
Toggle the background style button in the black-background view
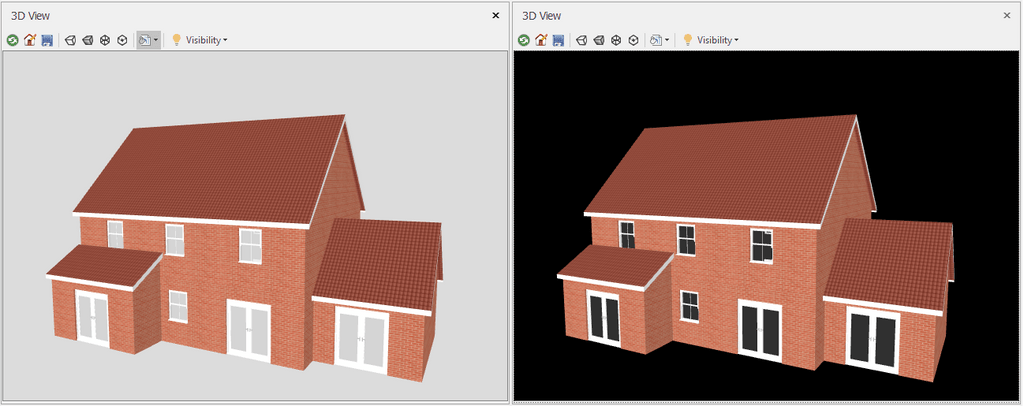655,40
